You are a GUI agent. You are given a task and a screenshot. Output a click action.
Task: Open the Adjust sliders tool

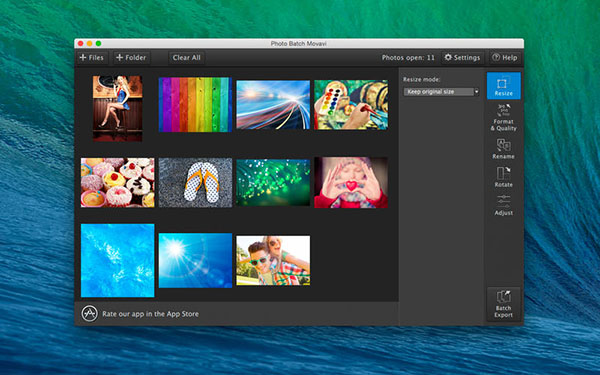[504, 205]
